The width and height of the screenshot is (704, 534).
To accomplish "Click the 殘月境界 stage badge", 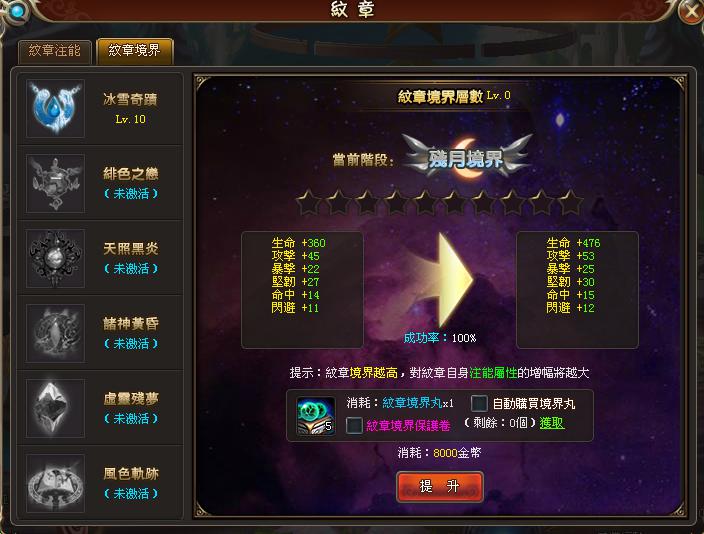I will click(x=466, y=157).
